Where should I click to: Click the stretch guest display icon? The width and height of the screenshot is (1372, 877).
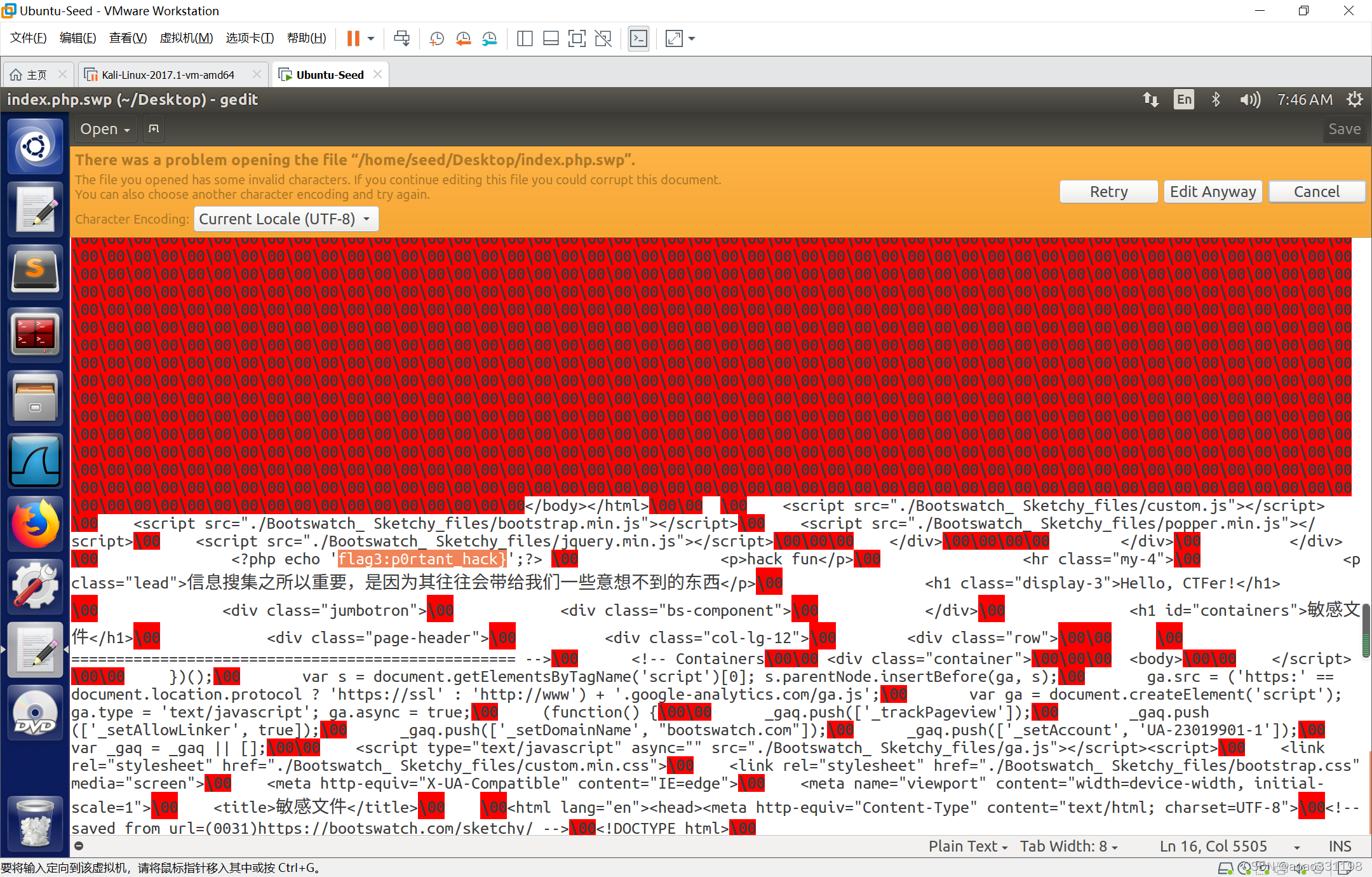click(x=674, y=39)
